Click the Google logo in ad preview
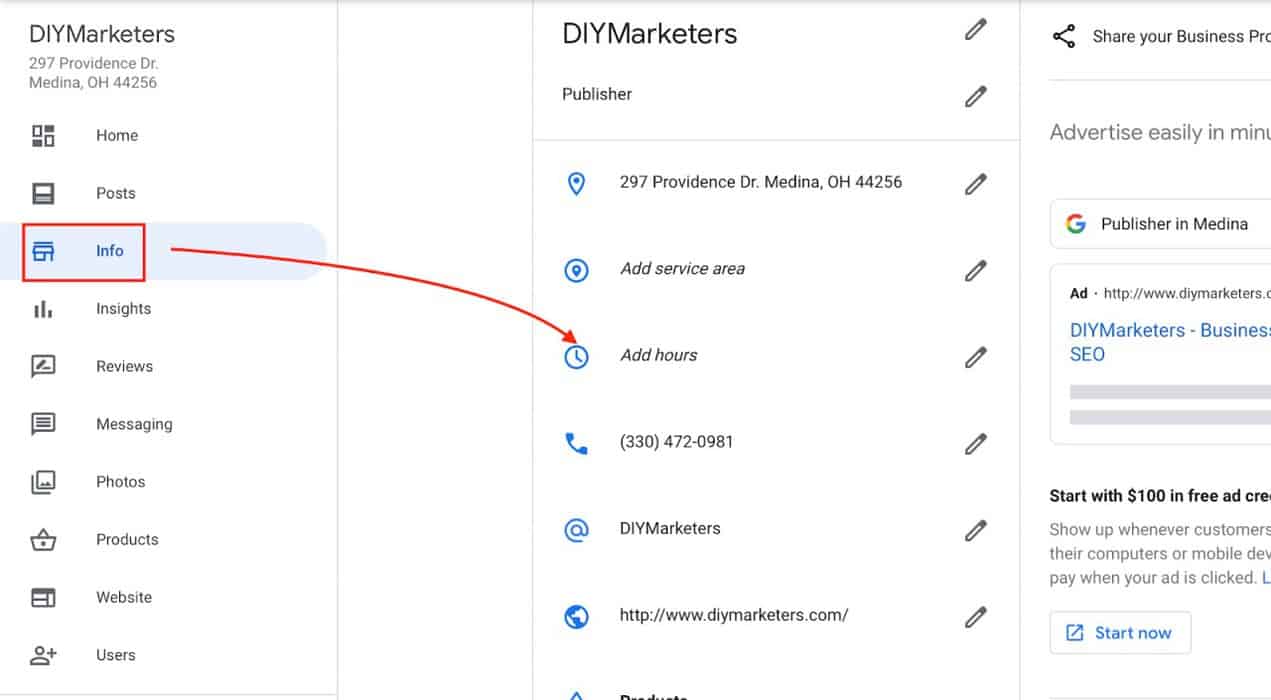 tap(1076, 224)
